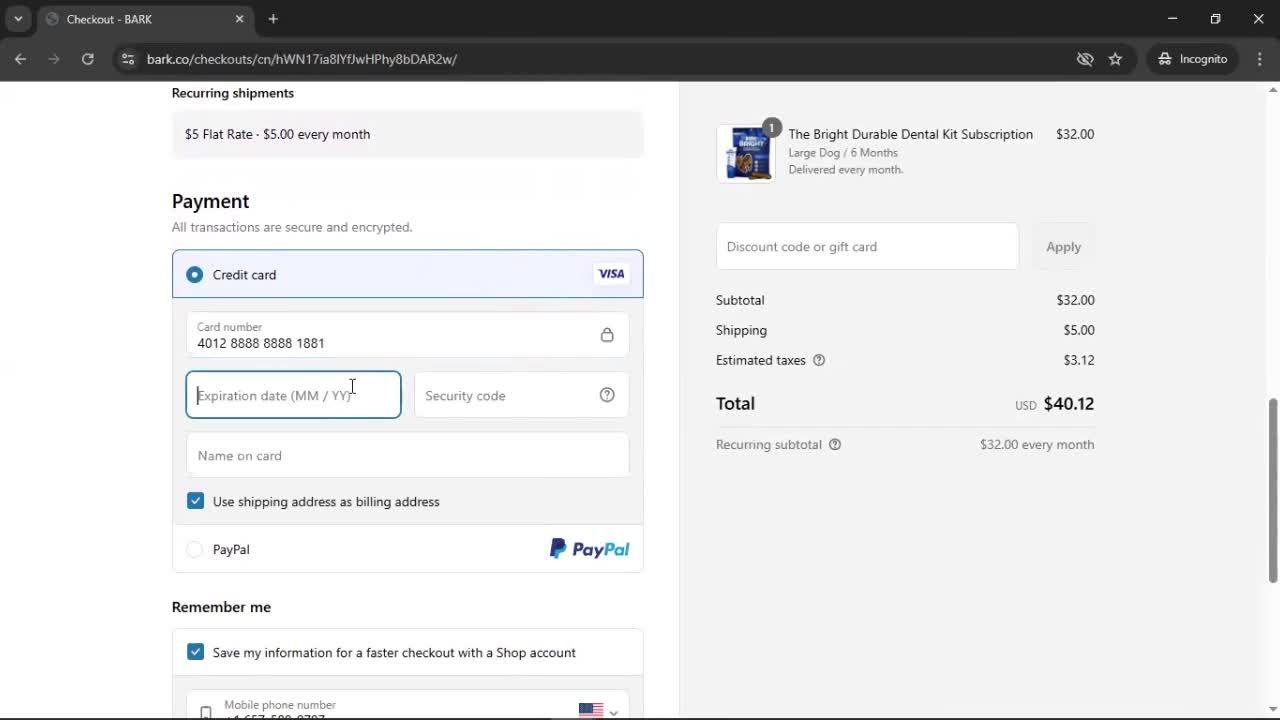This screenshot has width=1280, height=720.
Task: Click the quantity badge on product image
Action: 771,127
